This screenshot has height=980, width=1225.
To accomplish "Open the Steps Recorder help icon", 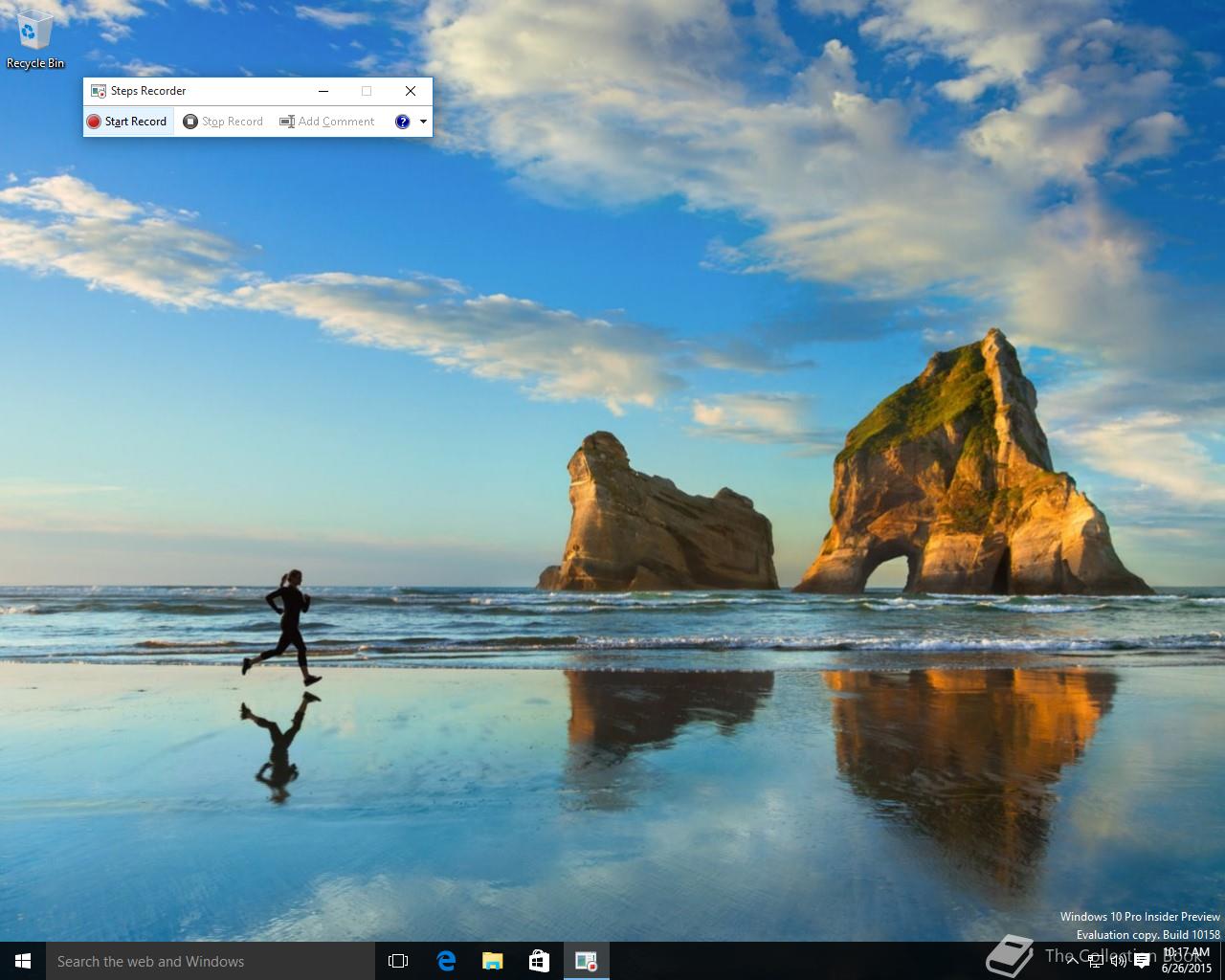I will 403,122.
